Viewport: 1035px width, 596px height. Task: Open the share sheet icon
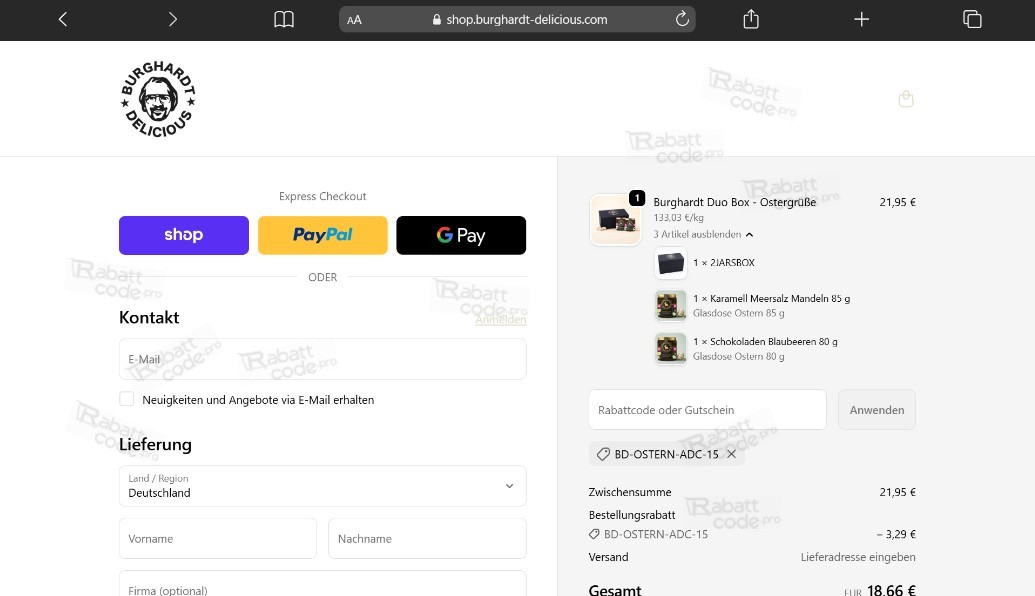pyautogui.click(x=751, y=19)
